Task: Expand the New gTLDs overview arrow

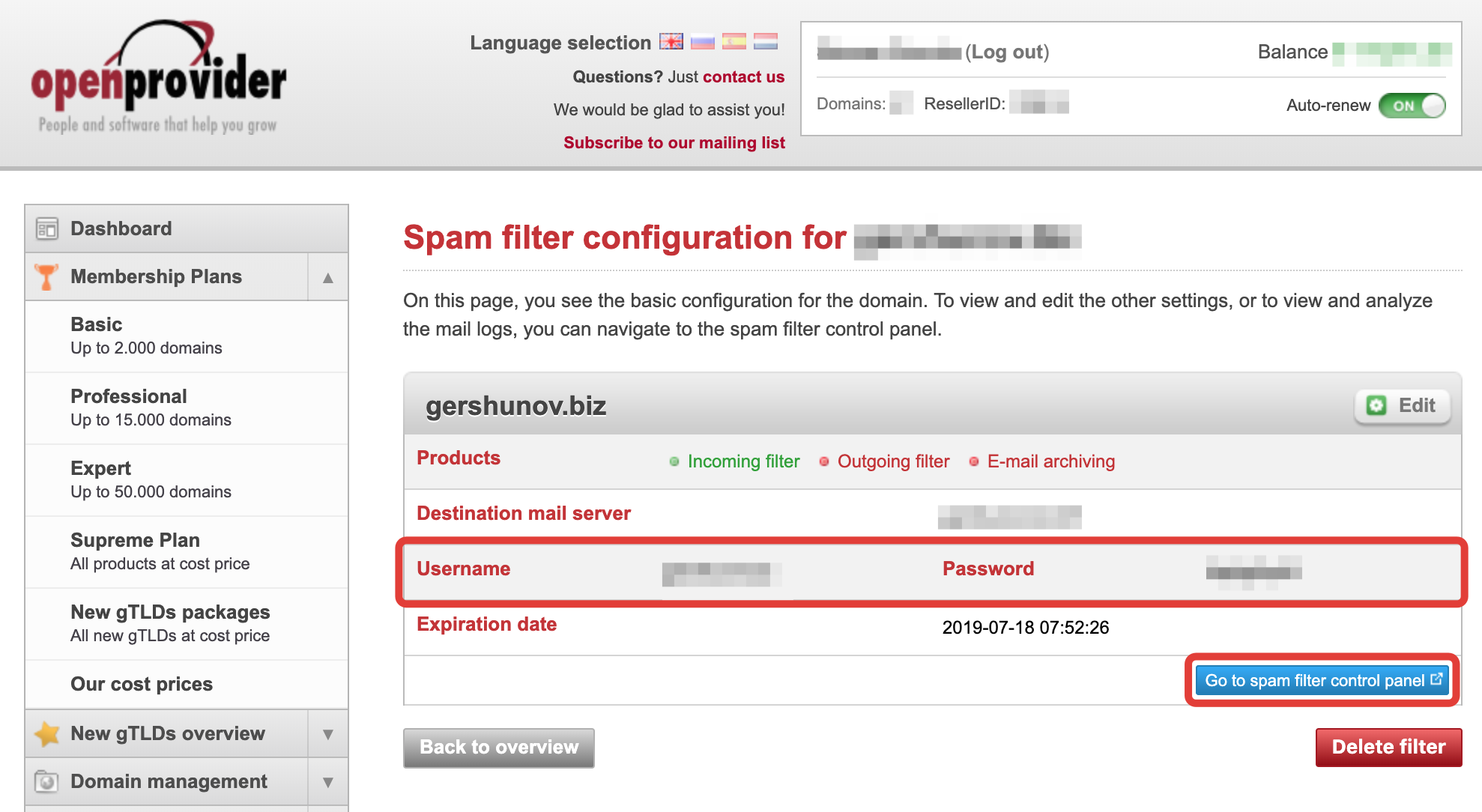Action: click(327, 734)
